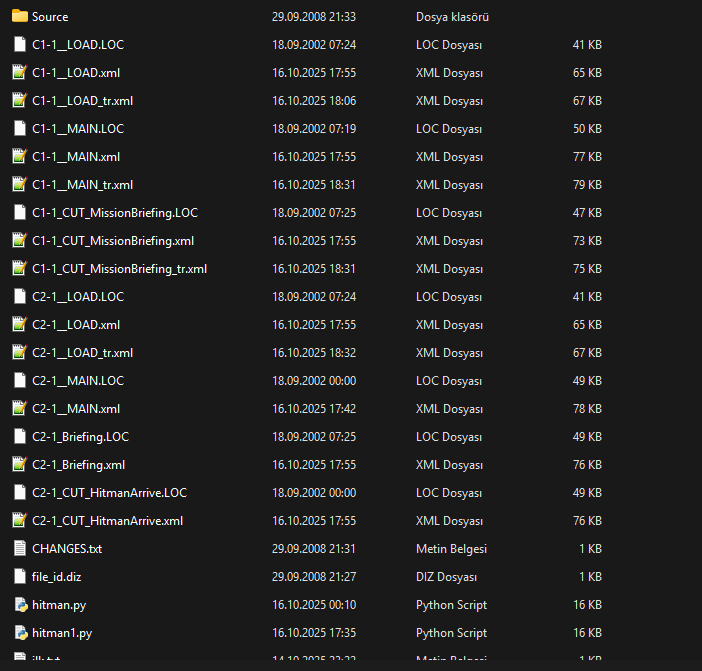Select the CHANGES.txt text document icon
This screenshot has width=702, height=671.
pyautogui.click(x=20, y=548)
